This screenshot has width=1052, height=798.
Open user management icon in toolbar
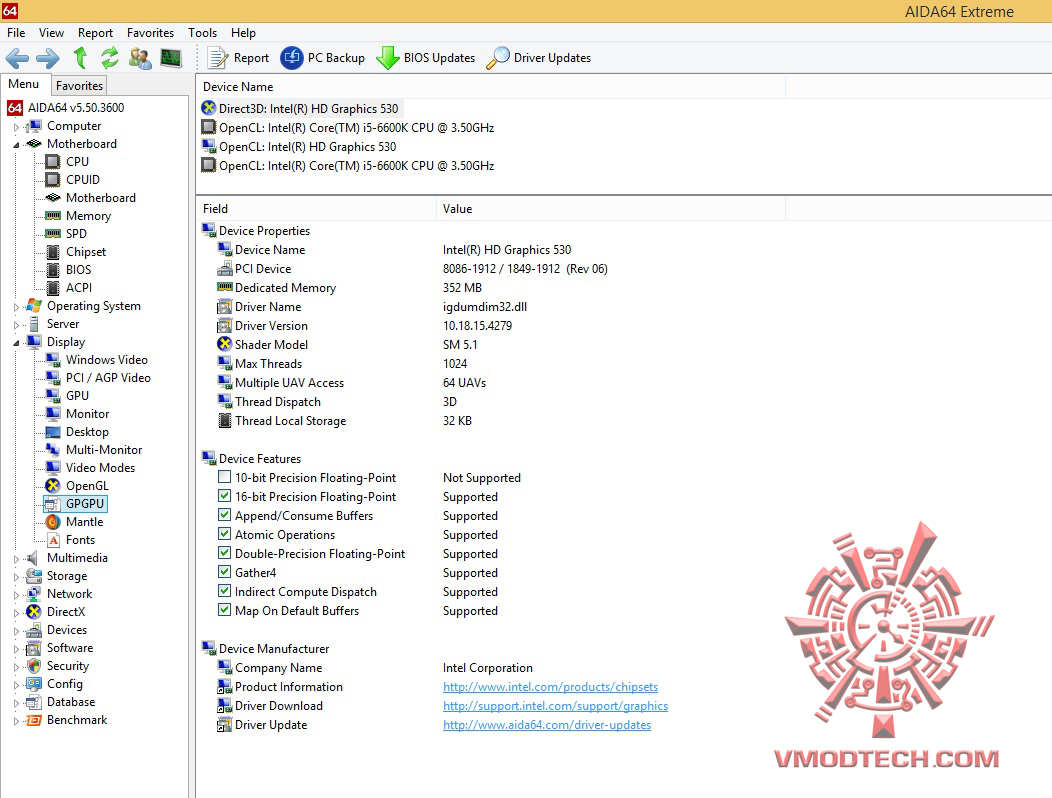[140, 58]
